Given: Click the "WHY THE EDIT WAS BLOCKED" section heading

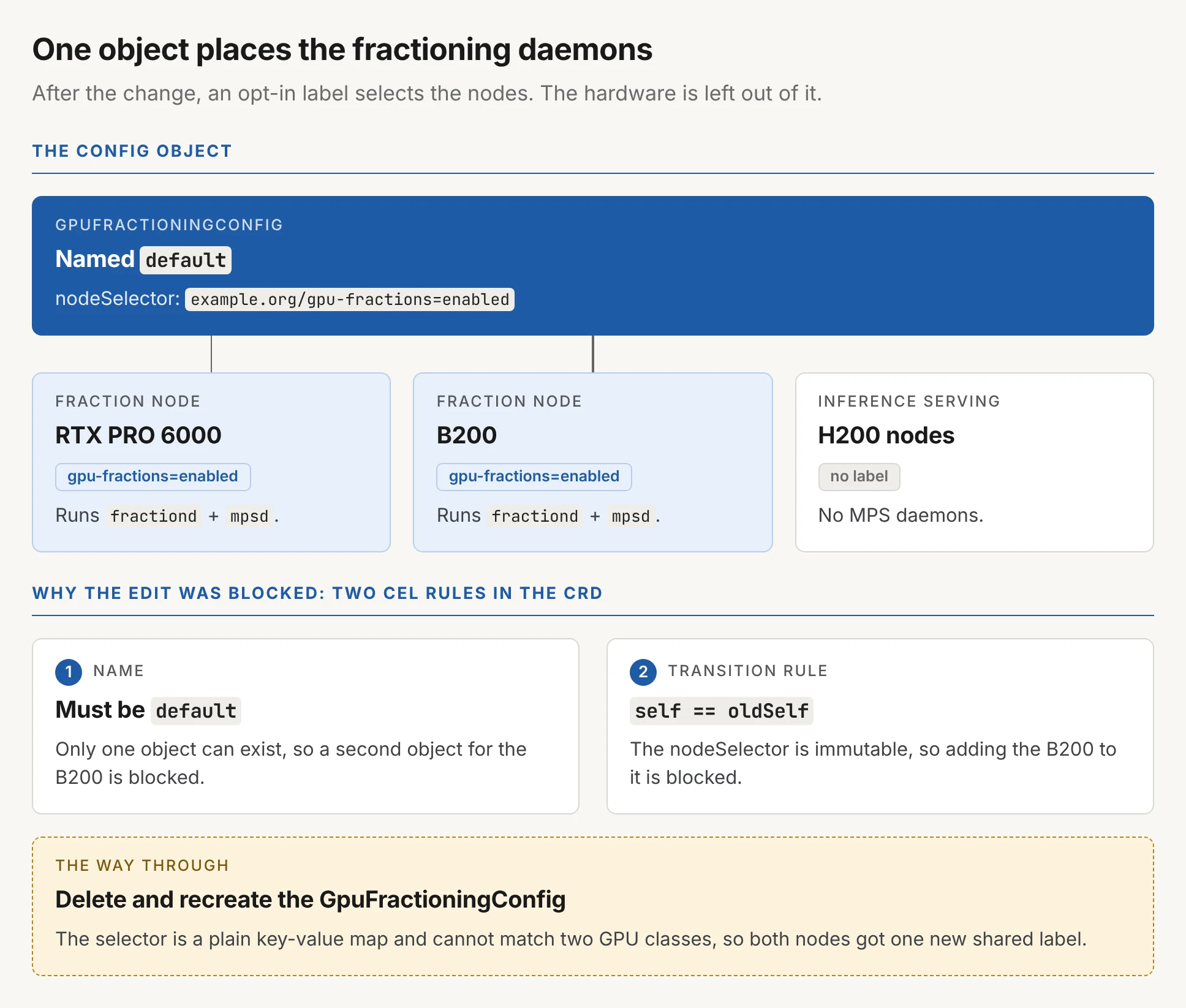Looking at the screenshot, I should (x=317, y=593).
